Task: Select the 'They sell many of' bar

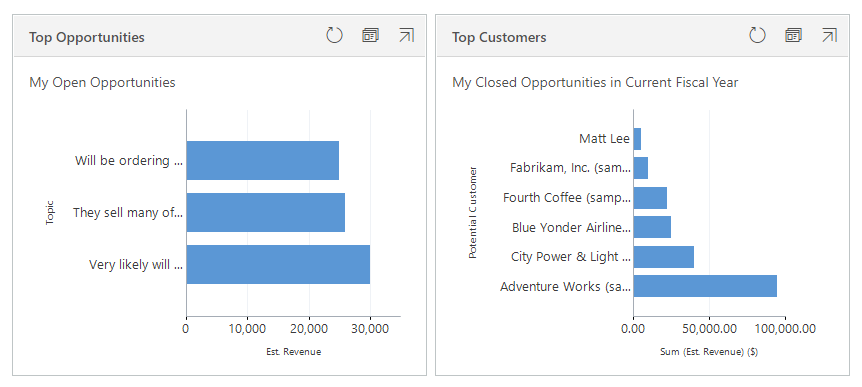Action: (x=266, y=212)
